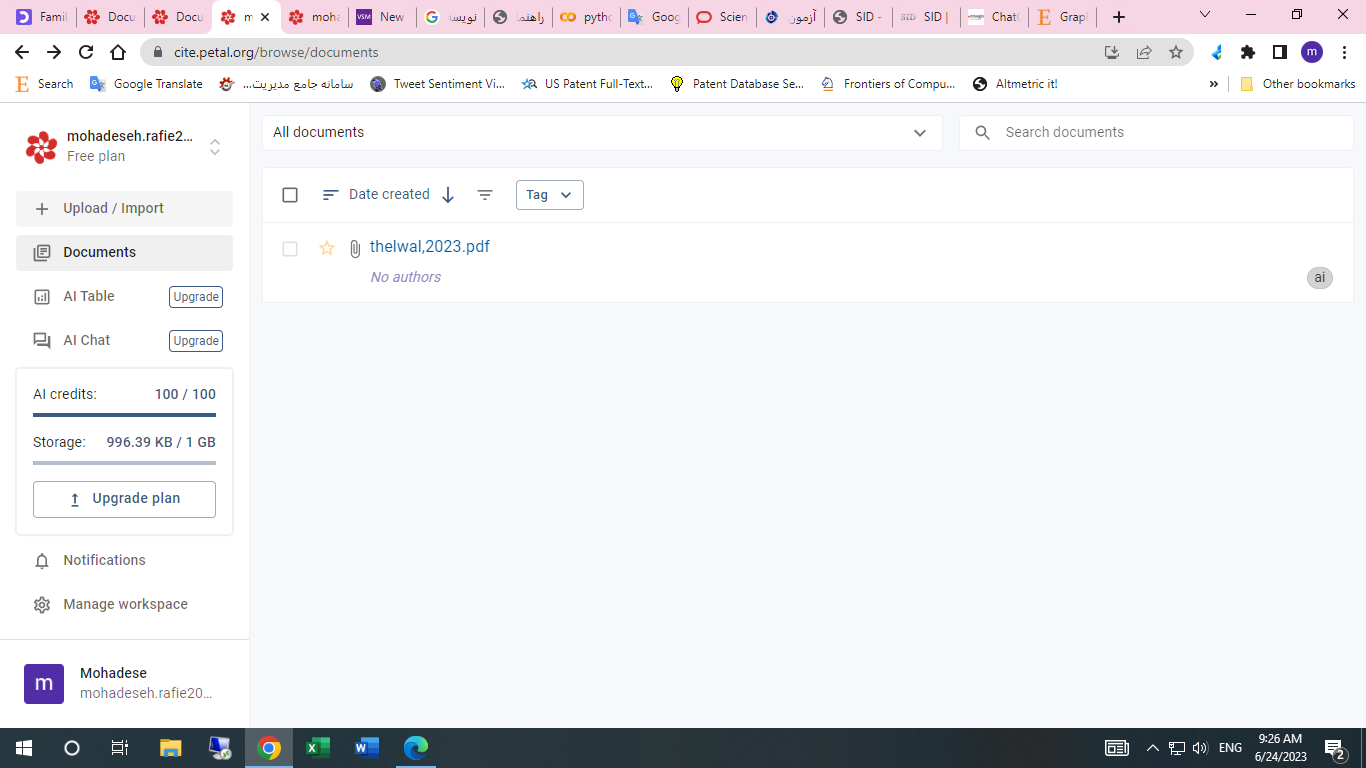The image size is (1366, 768).
Task: Open Altmetric it! bookmark
Action: point(1015,84)
